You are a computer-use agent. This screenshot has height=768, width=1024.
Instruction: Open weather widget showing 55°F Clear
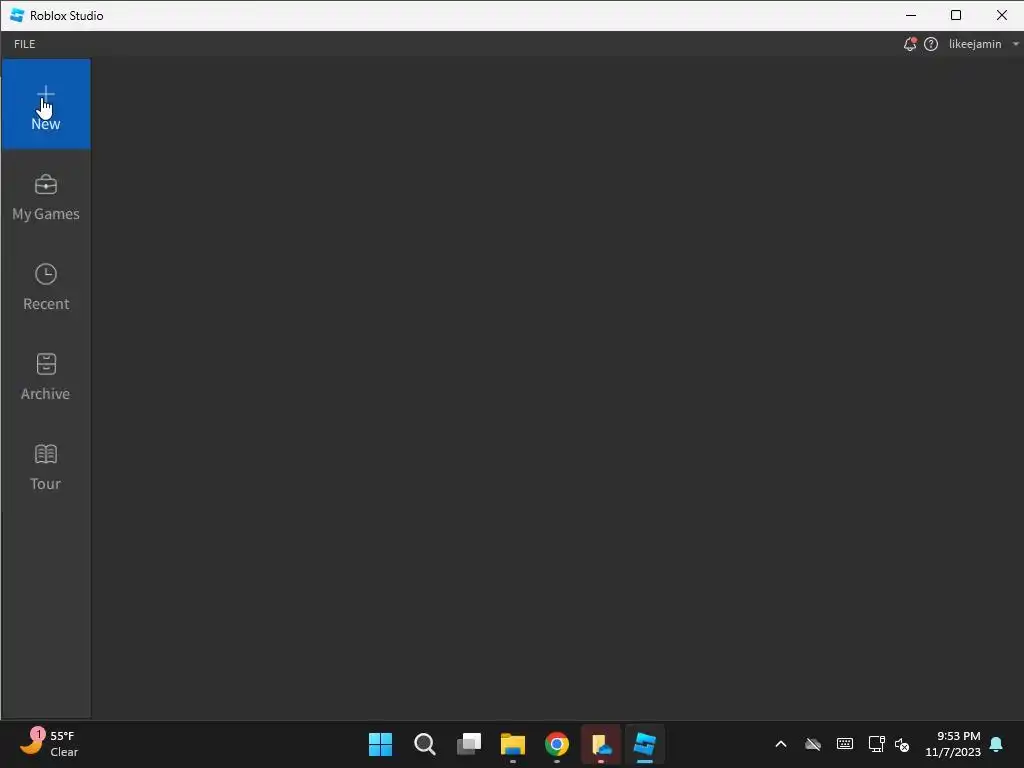[50, 744]
